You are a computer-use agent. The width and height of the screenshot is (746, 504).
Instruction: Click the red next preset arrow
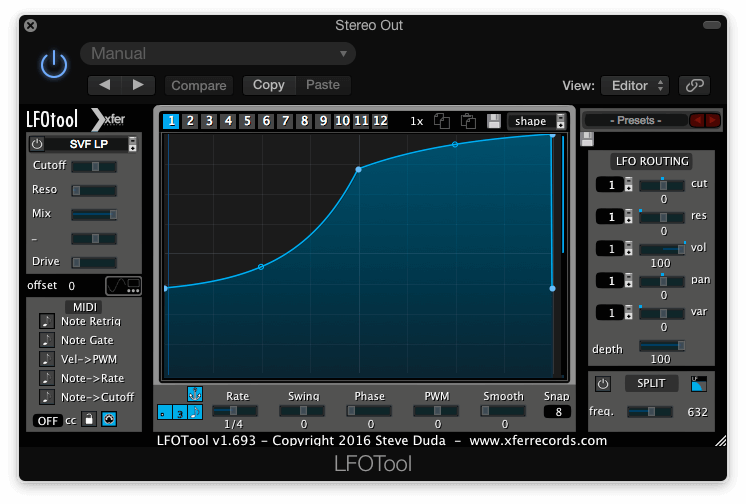tap(713, 120)
